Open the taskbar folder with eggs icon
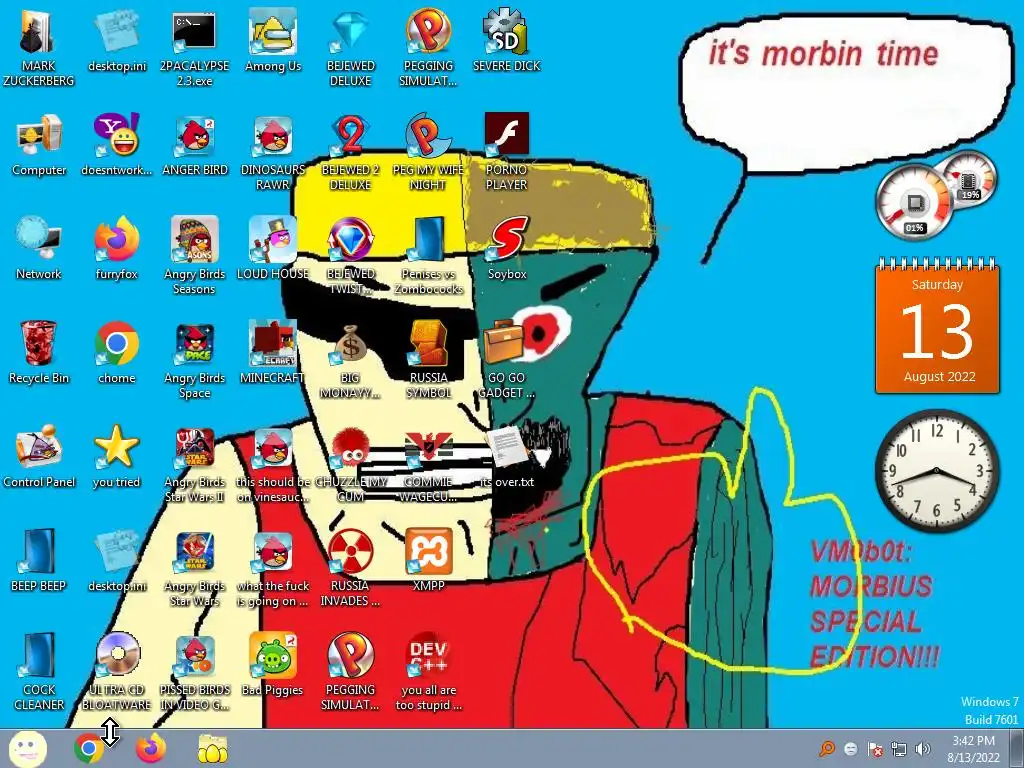Image resolution: width=1024 pixels, height=768 pixels. (213, 748)
